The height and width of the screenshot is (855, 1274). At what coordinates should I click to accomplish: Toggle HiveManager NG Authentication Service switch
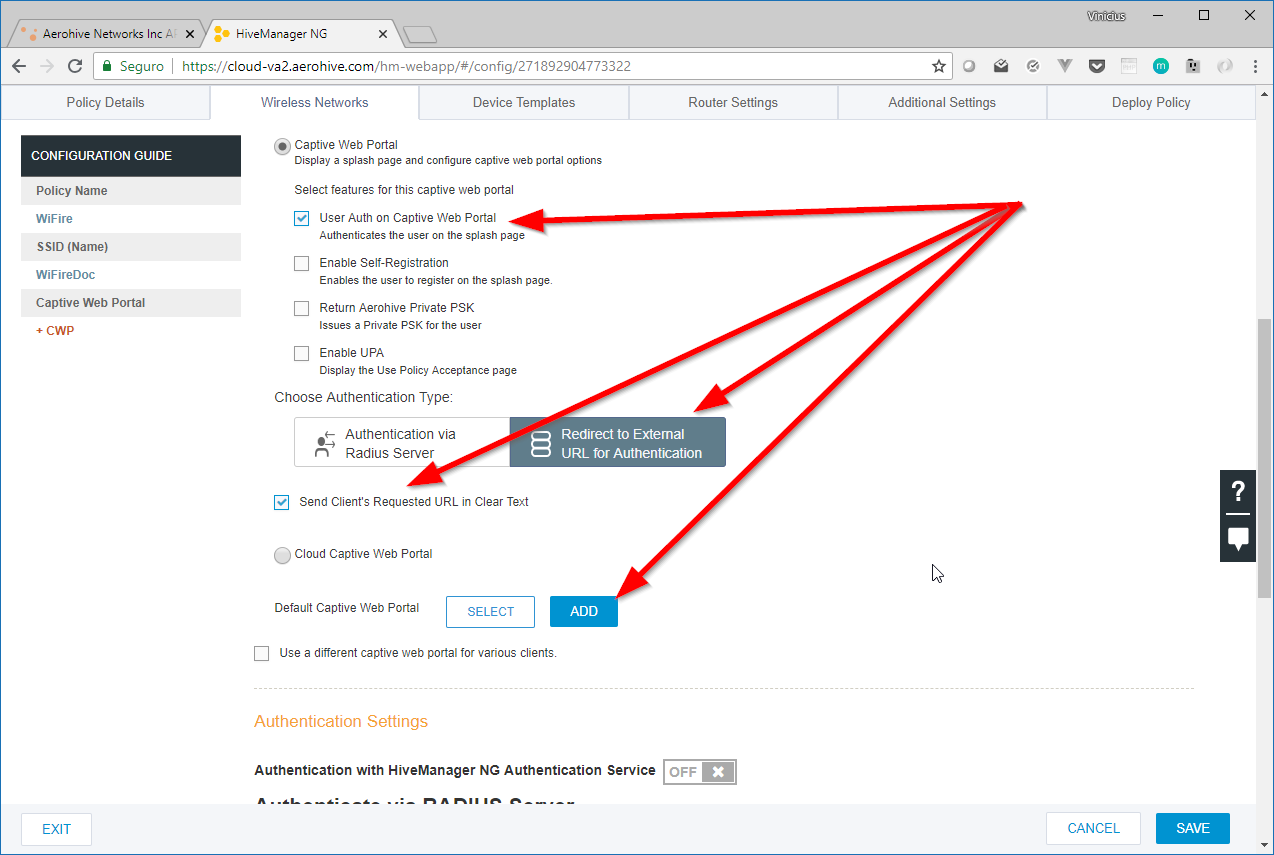pyautogui.click(x=700, y=771)
